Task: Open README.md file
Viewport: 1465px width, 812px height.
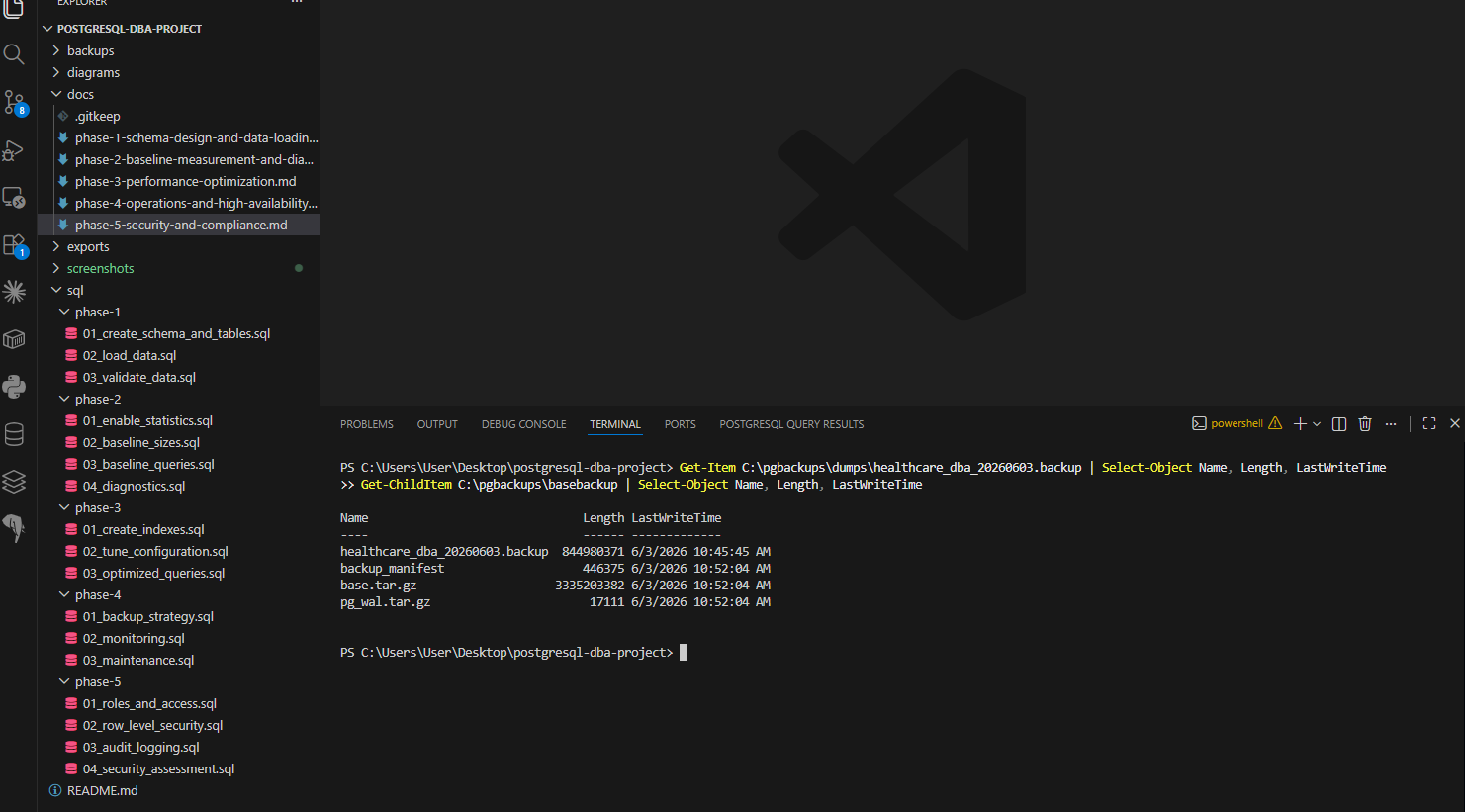Action: click(178, 790)
